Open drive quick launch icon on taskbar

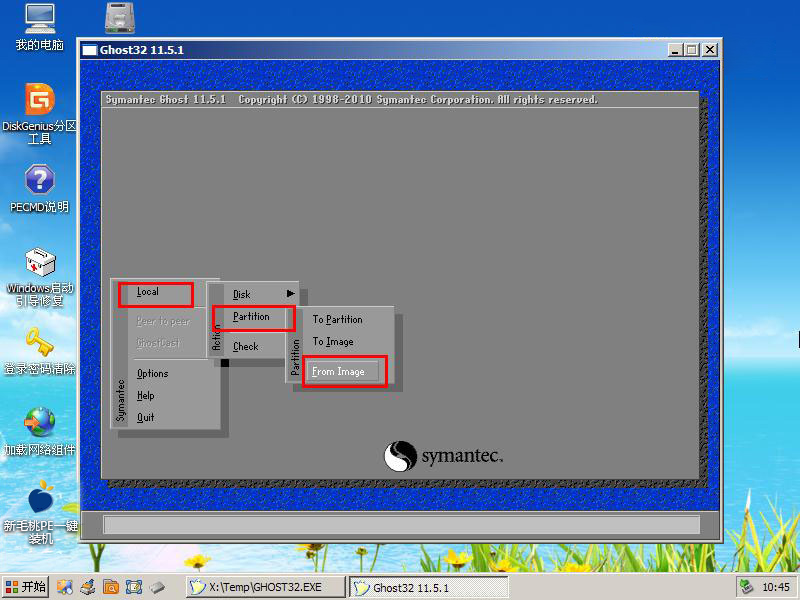157,587
